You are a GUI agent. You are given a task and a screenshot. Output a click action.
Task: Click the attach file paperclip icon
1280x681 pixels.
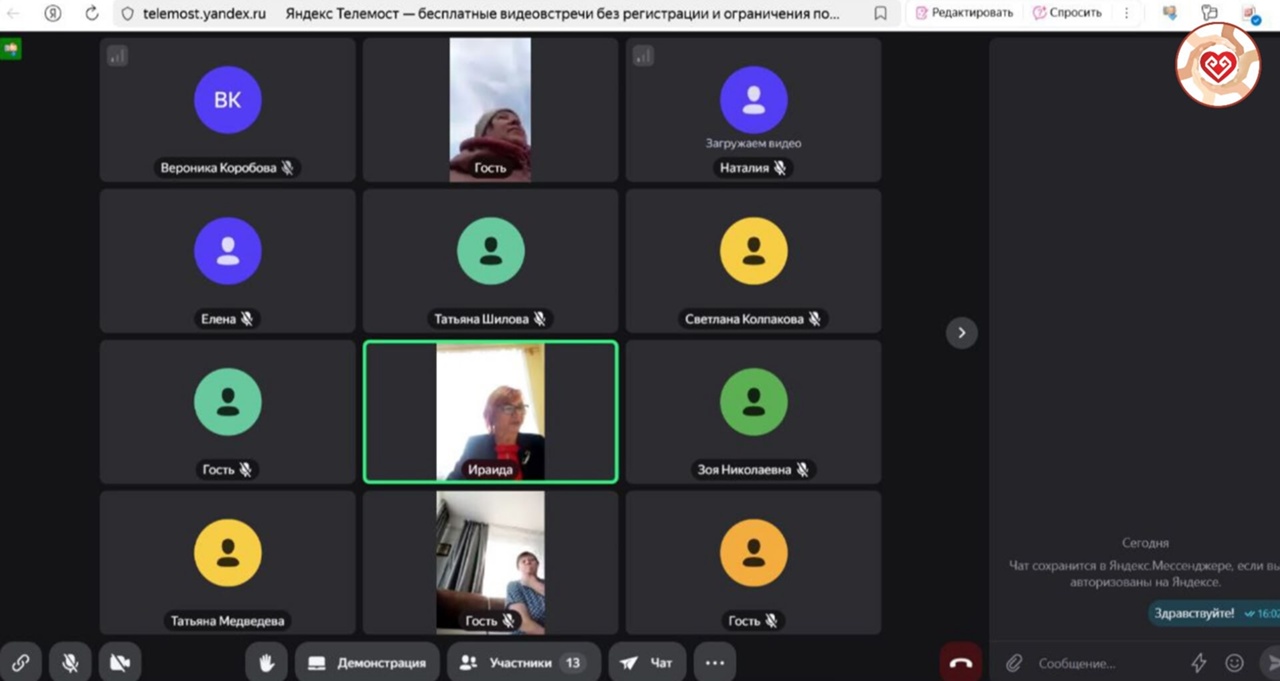click(x=1014, y=663)
